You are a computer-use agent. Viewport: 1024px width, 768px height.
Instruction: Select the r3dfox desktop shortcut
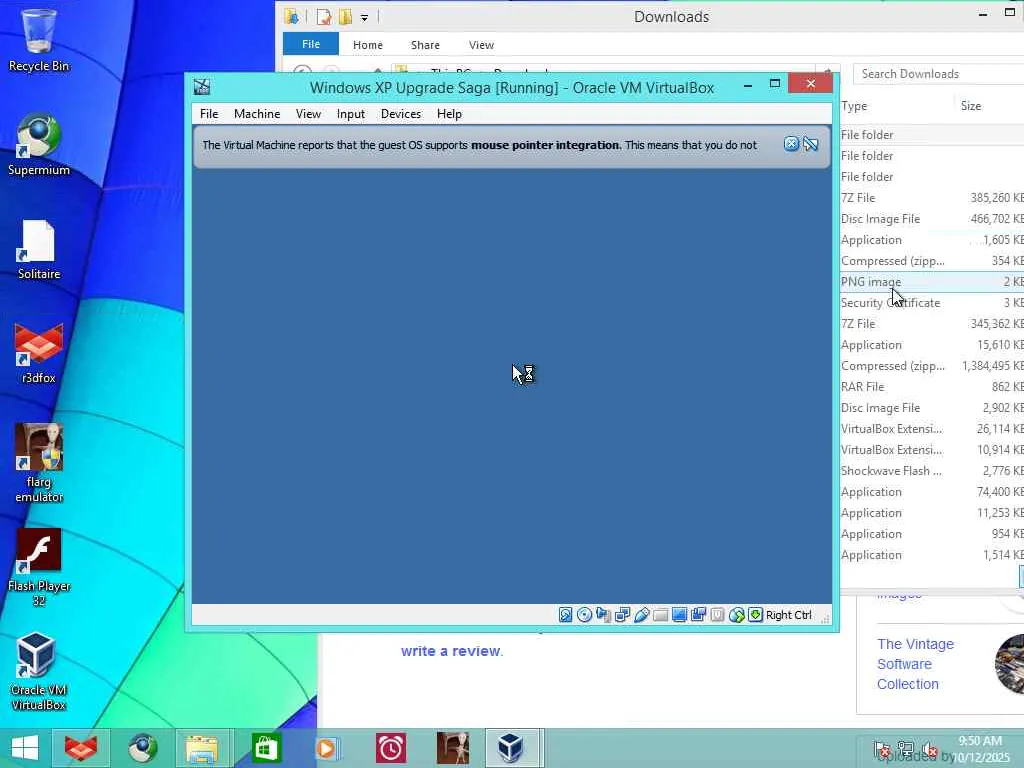39,353
